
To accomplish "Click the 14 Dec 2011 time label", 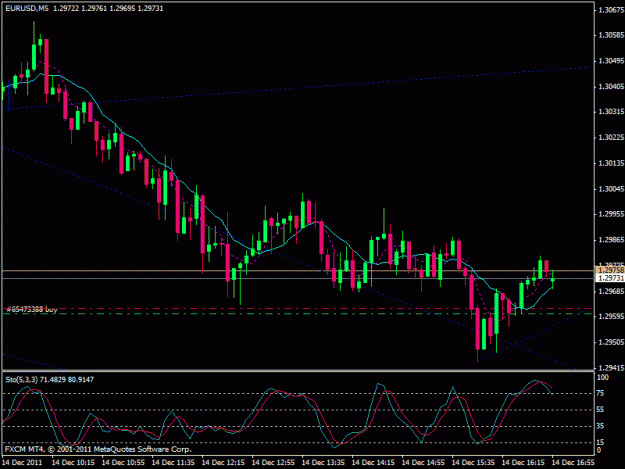I will pos(22,463).
